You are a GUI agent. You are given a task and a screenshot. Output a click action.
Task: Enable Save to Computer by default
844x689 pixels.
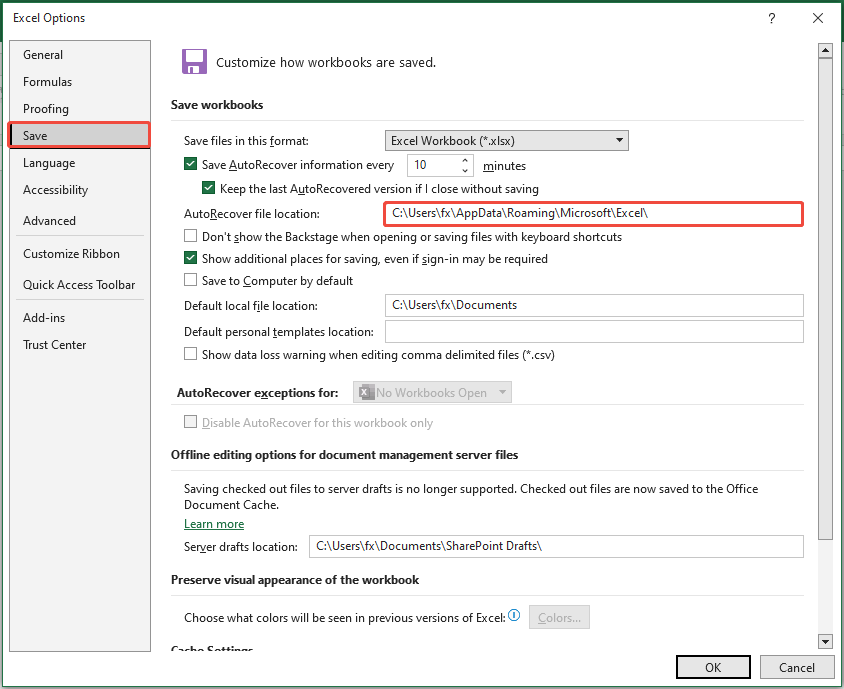tap(190, 281)
